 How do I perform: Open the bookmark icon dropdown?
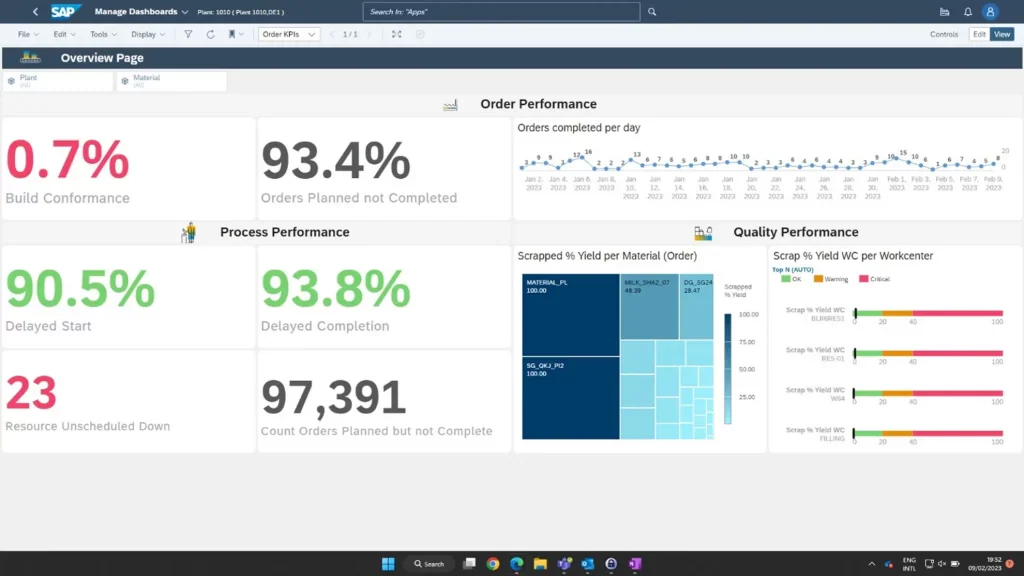[236, 35]
